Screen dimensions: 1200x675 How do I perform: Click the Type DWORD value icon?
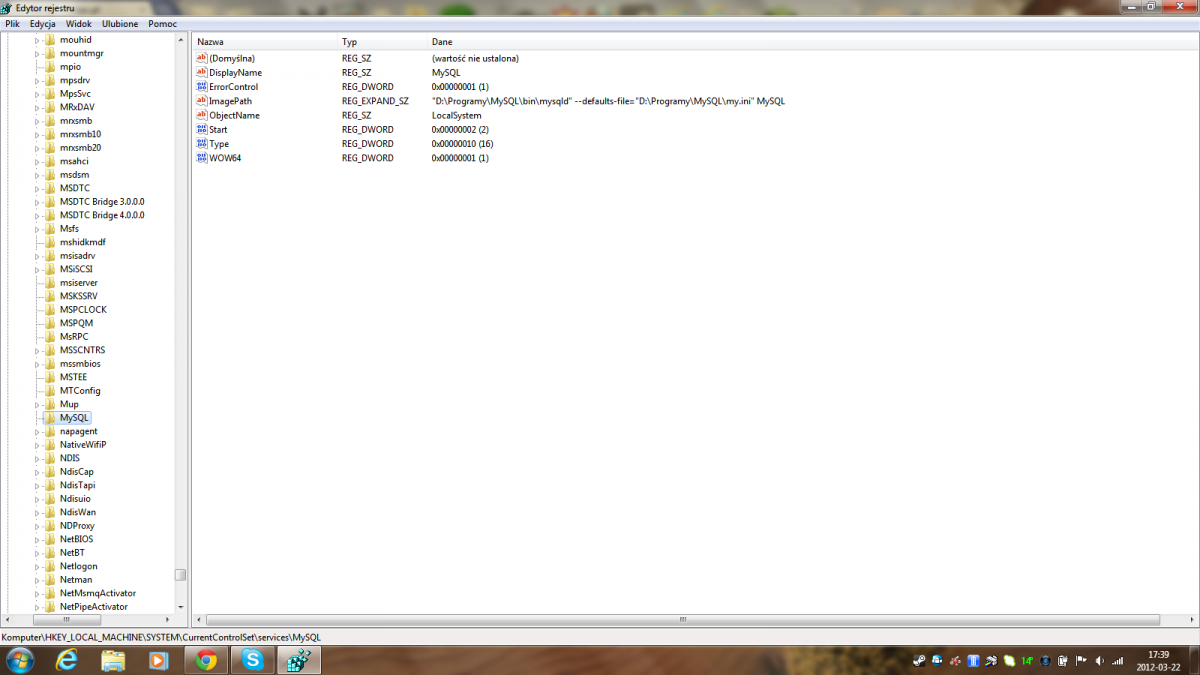tap(201, 144)
